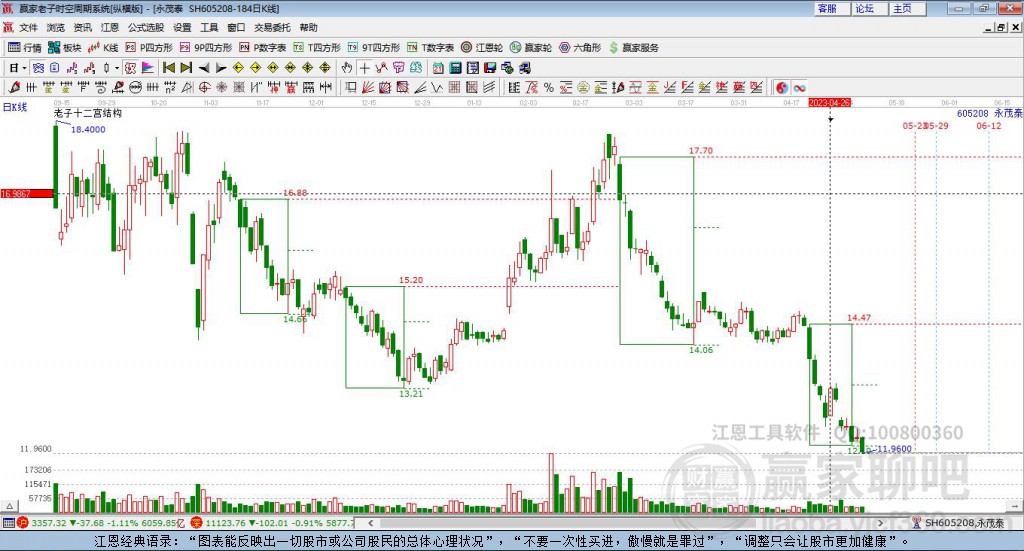Open the T四方形 tool
The height and width of the screenshot is (551, 1024).
tap(317, 48)
